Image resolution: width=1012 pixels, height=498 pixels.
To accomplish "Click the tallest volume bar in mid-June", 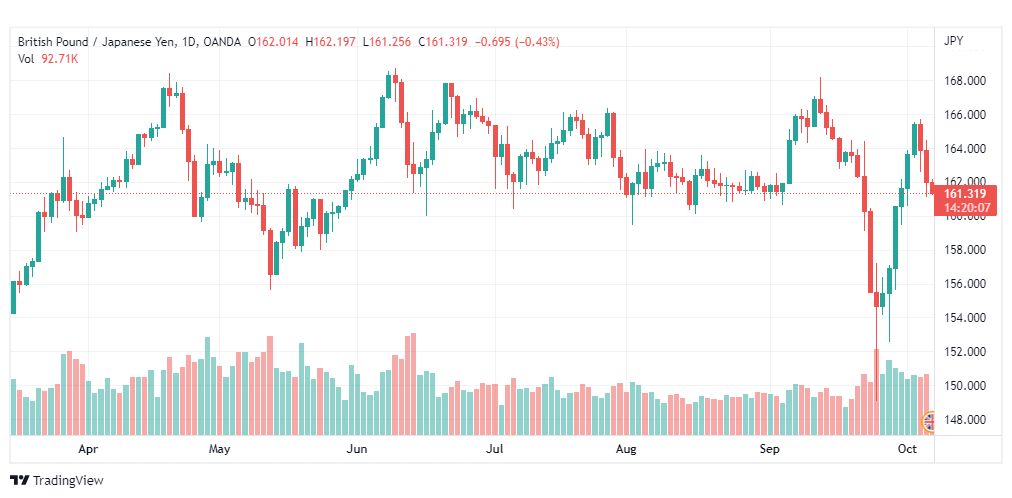I will 413,384.
